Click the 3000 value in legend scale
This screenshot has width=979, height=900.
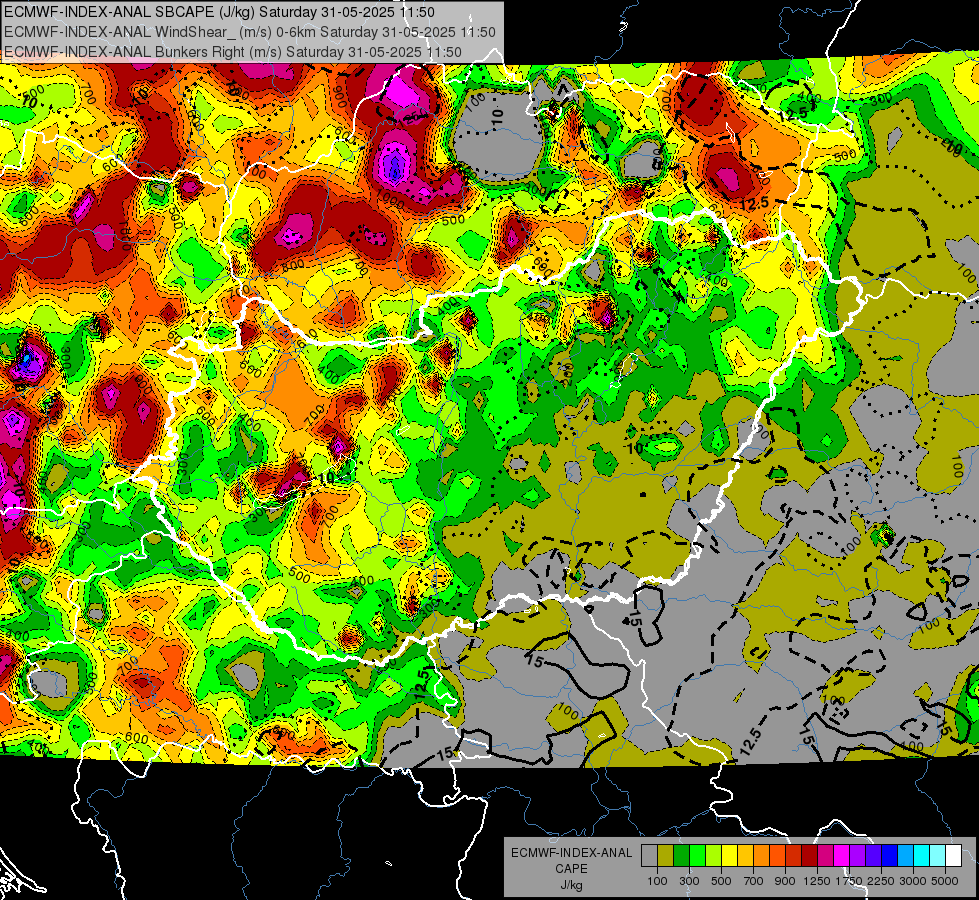913,881
